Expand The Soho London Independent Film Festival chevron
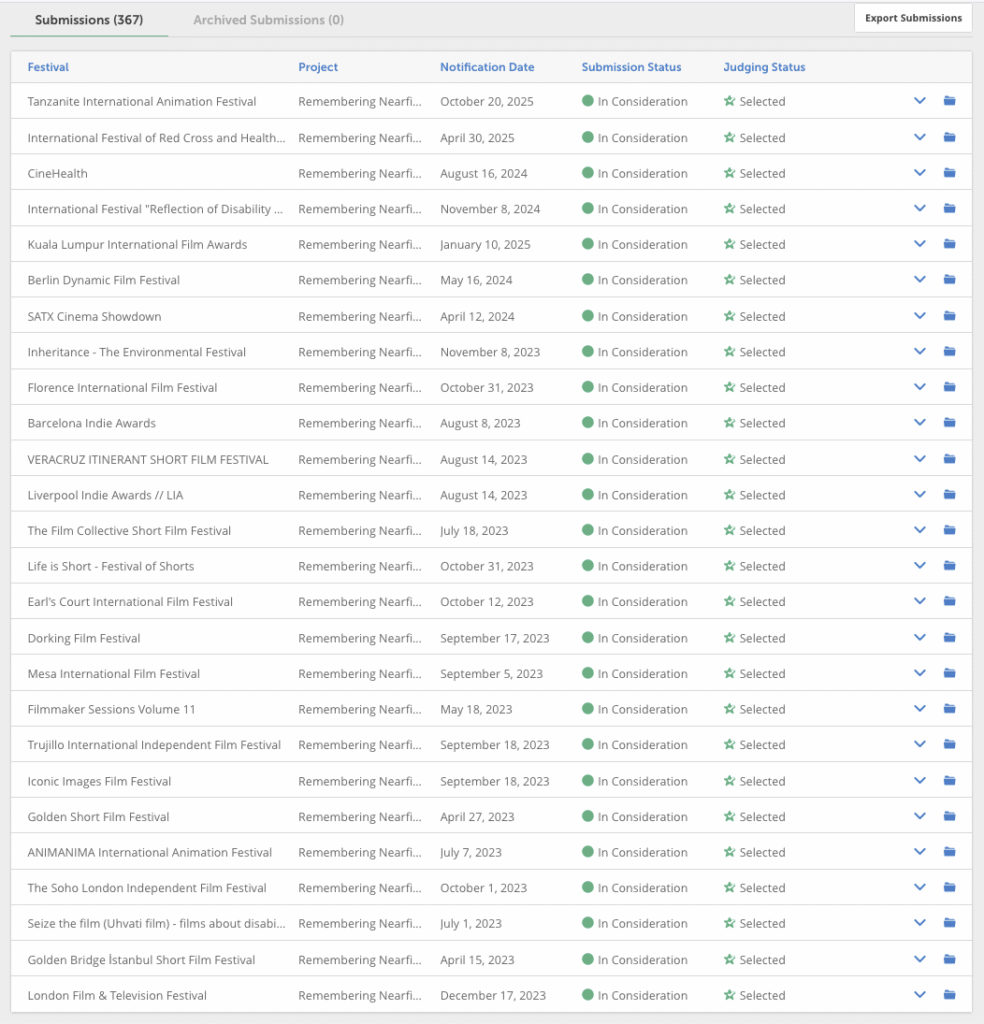Screen dimensions: 984x1024 tap(920, 888)
